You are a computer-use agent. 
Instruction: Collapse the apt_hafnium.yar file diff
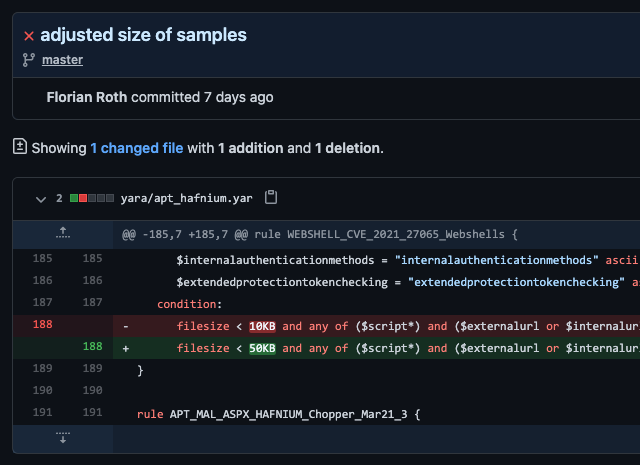tap(40, 199)
